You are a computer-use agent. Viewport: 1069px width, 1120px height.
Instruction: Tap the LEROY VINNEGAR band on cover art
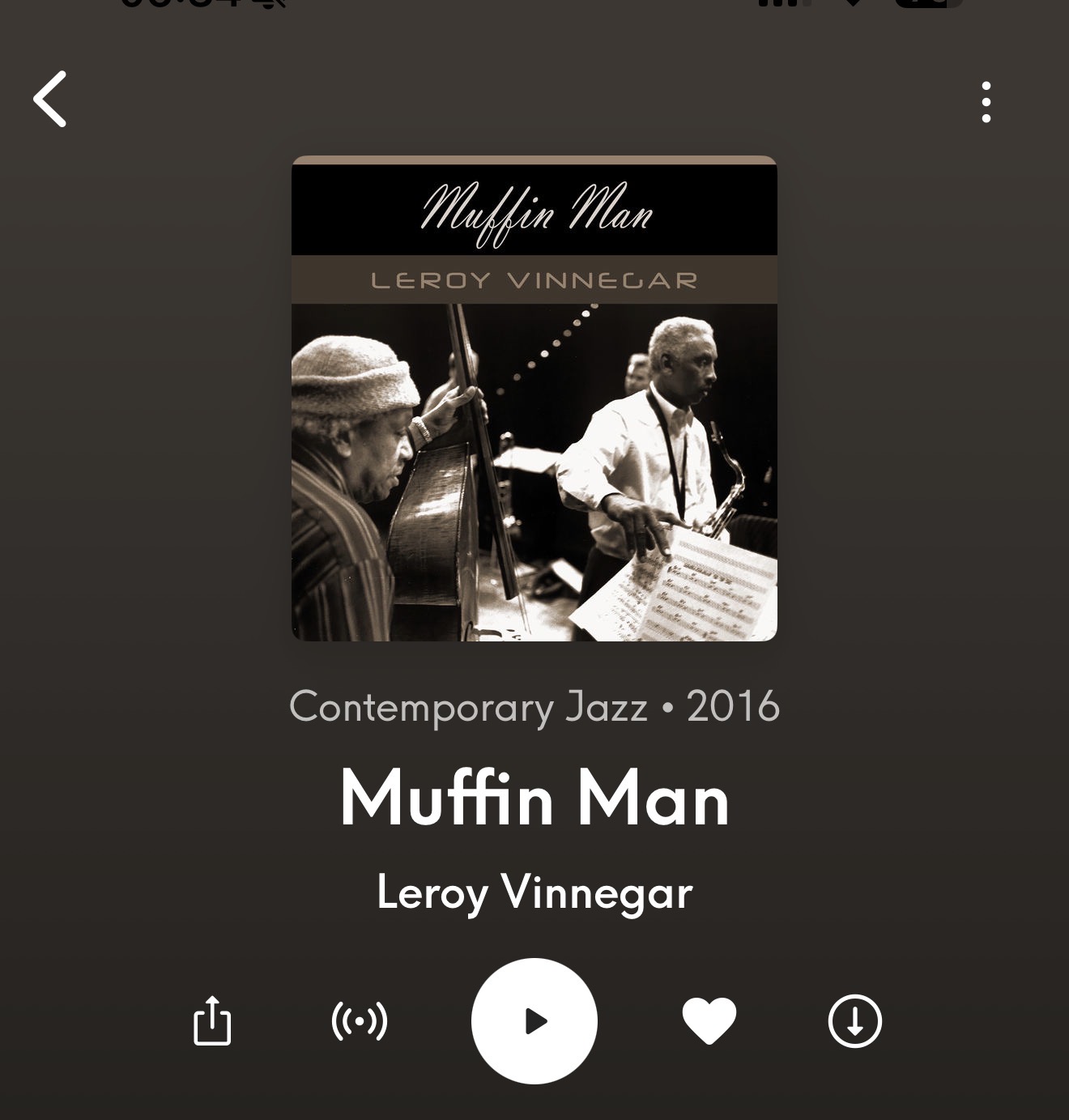point(534,280)
